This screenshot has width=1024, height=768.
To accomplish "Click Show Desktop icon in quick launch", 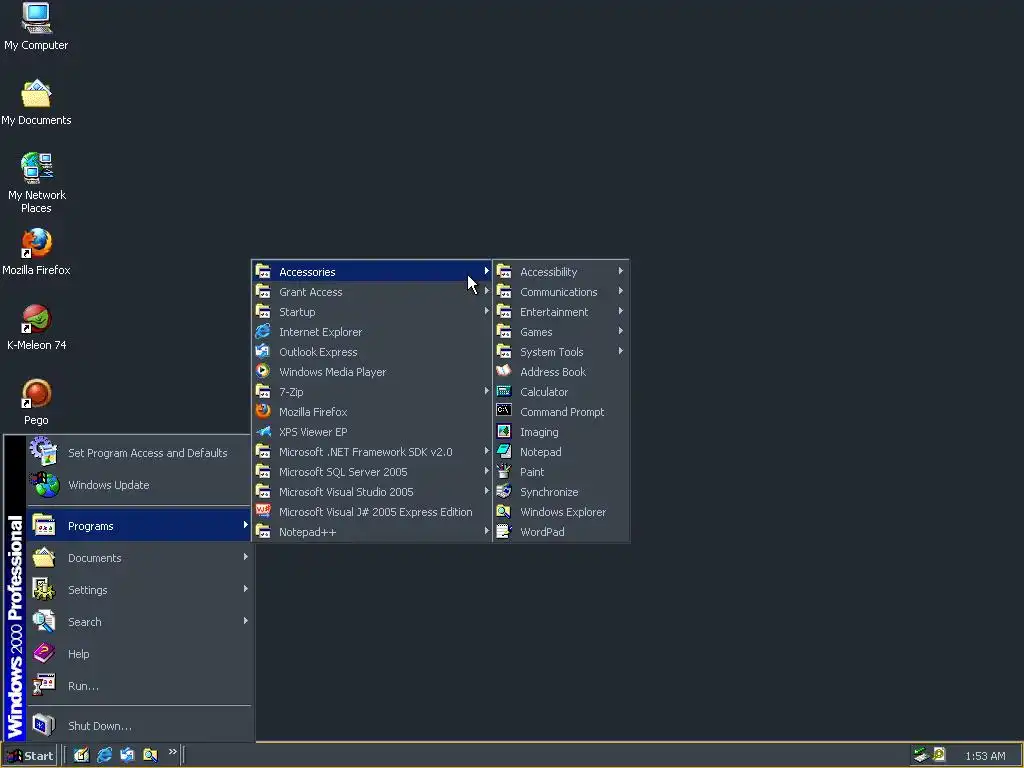I will tap(81, 755).
